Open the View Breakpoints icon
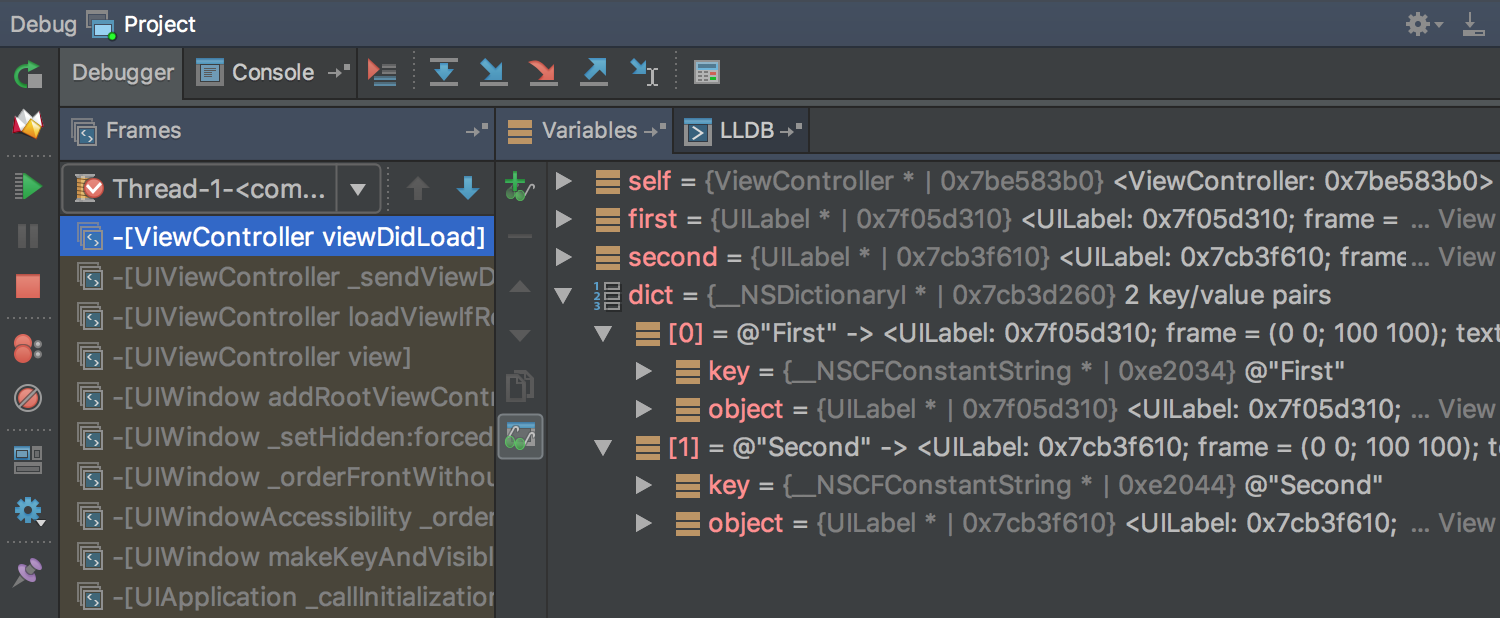The image size is (1500, 618). click(x=28, y=349)
